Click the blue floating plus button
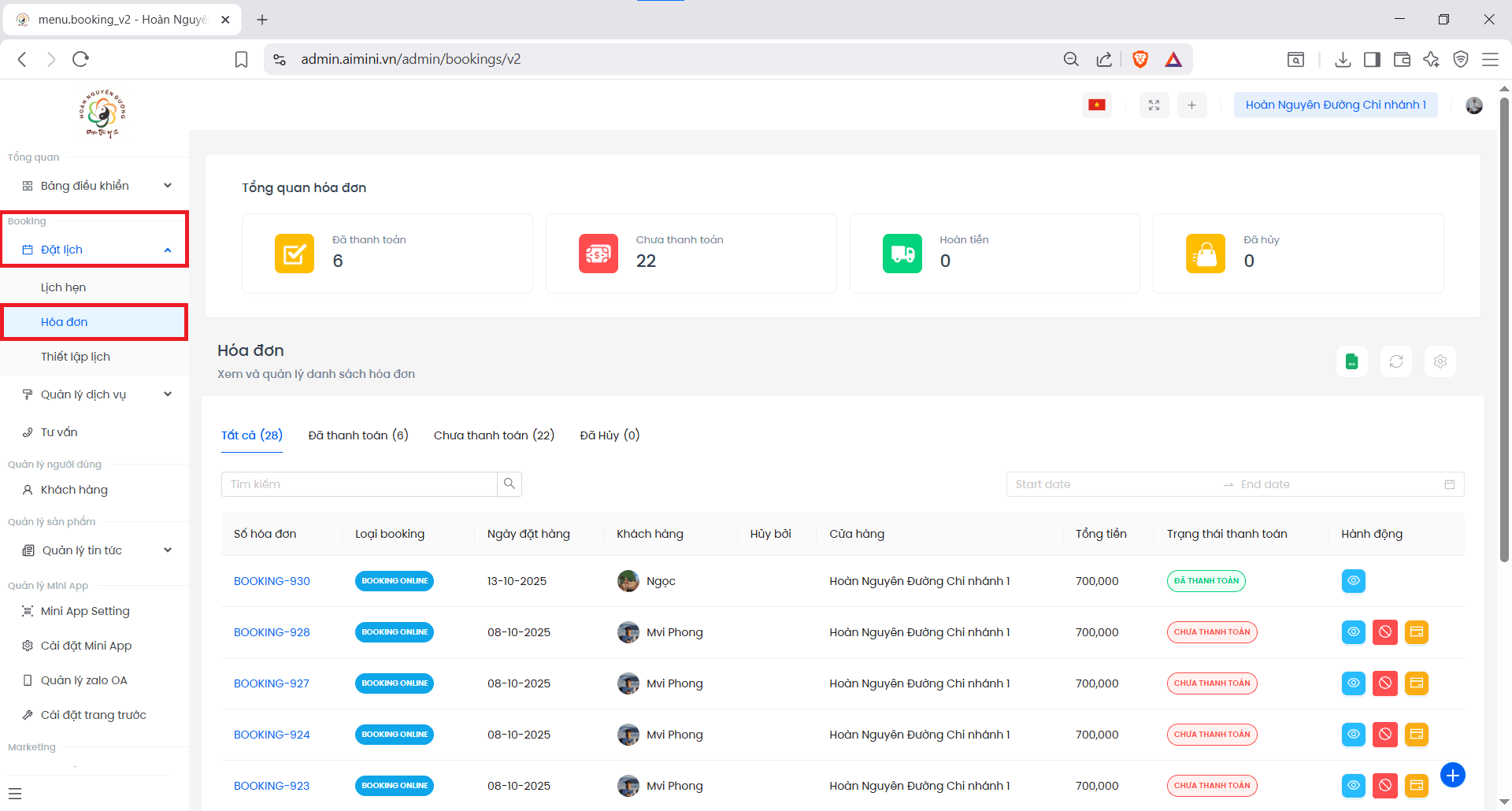The width and height of the screenshot is (1512, 811). click(1452, 775)
